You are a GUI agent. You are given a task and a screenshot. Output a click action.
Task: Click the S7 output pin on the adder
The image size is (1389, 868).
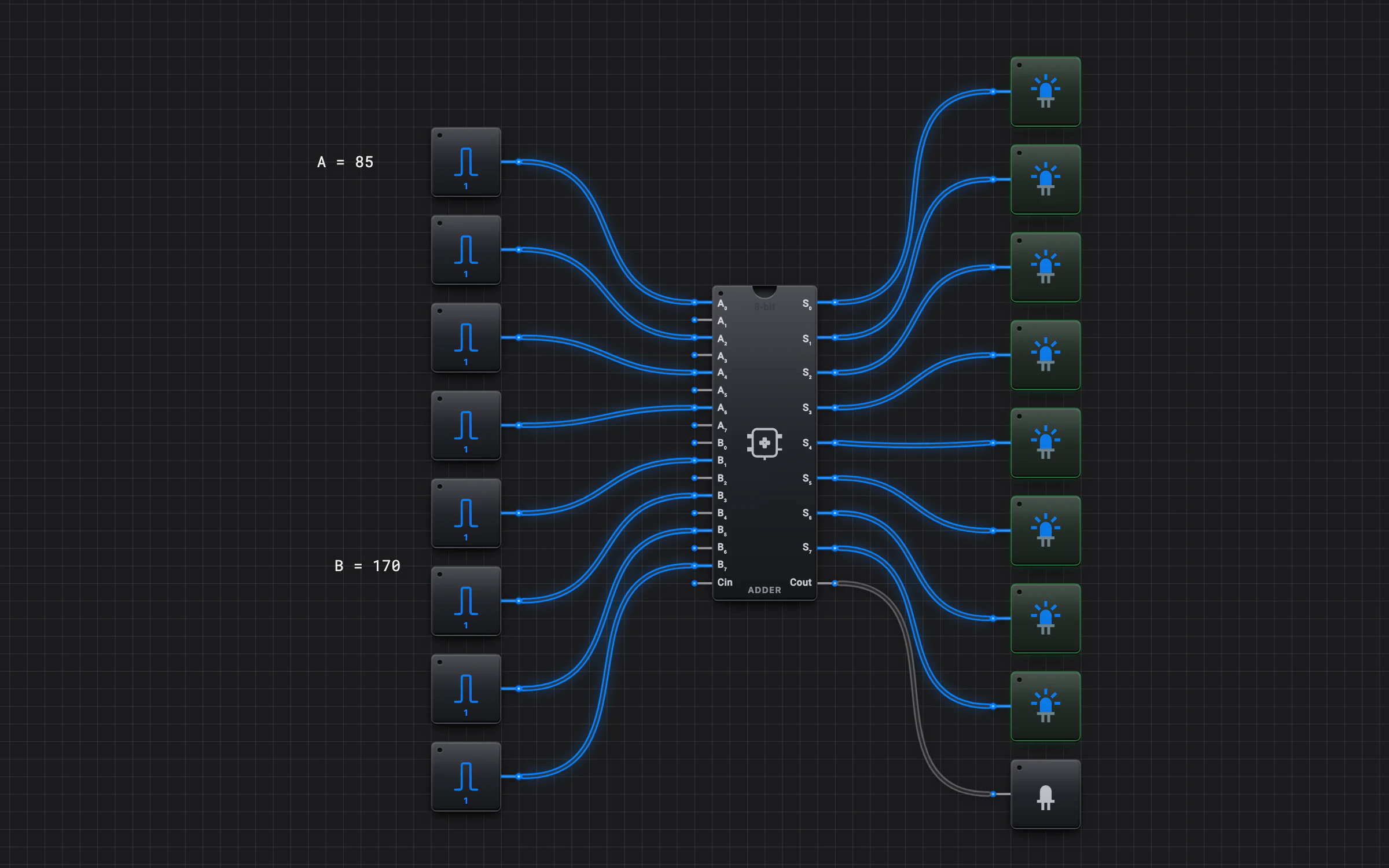(x=835, y=548)
